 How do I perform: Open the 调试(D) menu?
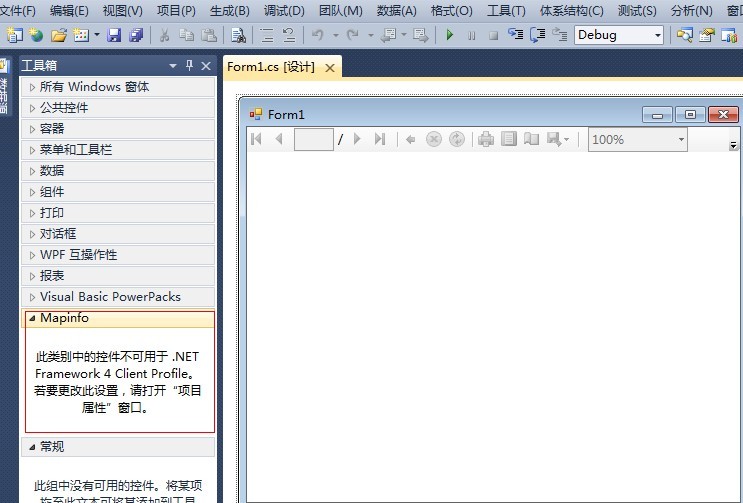284,10
